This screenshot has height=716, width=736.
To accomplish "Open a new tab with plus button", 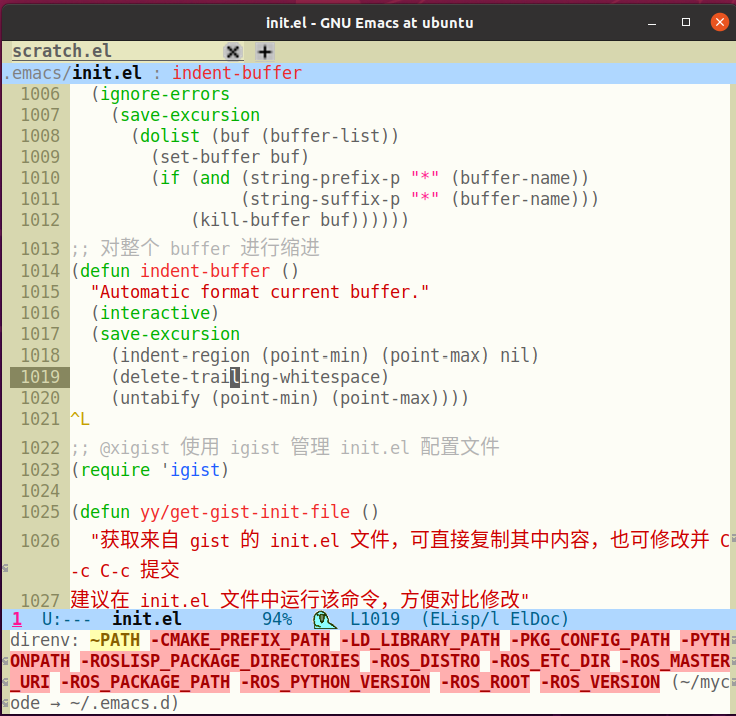I will 265,51.
